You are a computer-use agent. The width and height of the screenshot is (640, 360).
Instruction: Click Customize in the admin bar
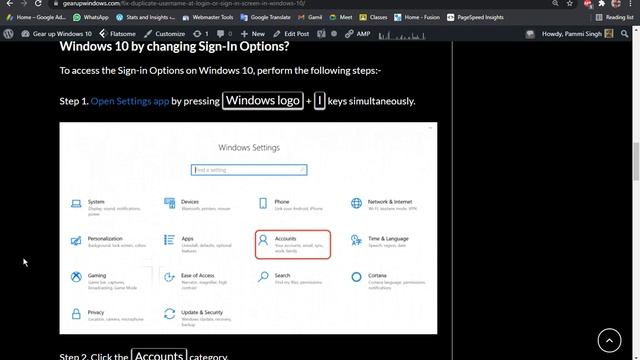[164, 34]
